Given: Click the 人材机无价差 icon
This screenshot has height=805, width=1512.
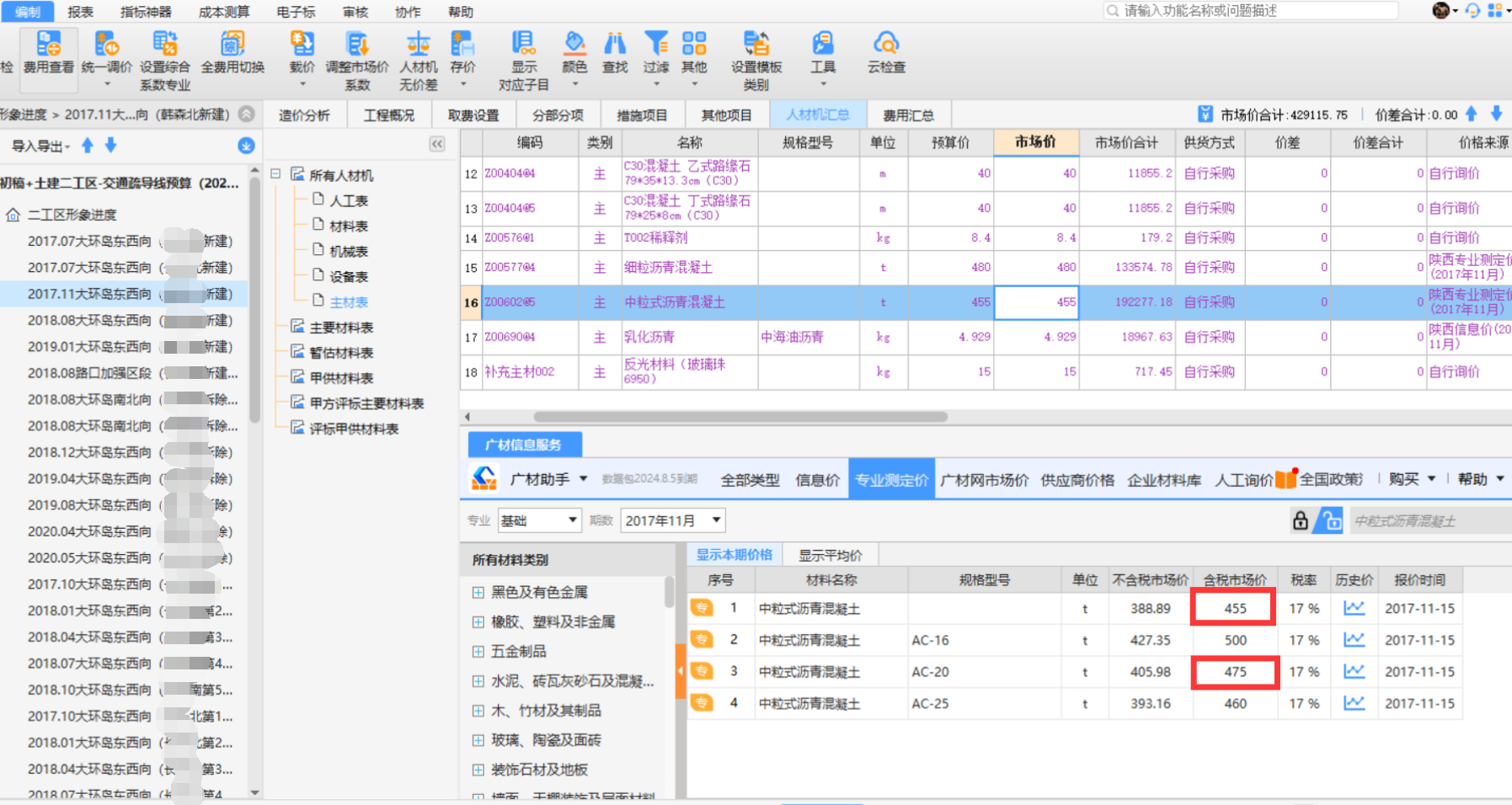Looking at the screenshot, I should pyautogui.click(x=419, y=61).
